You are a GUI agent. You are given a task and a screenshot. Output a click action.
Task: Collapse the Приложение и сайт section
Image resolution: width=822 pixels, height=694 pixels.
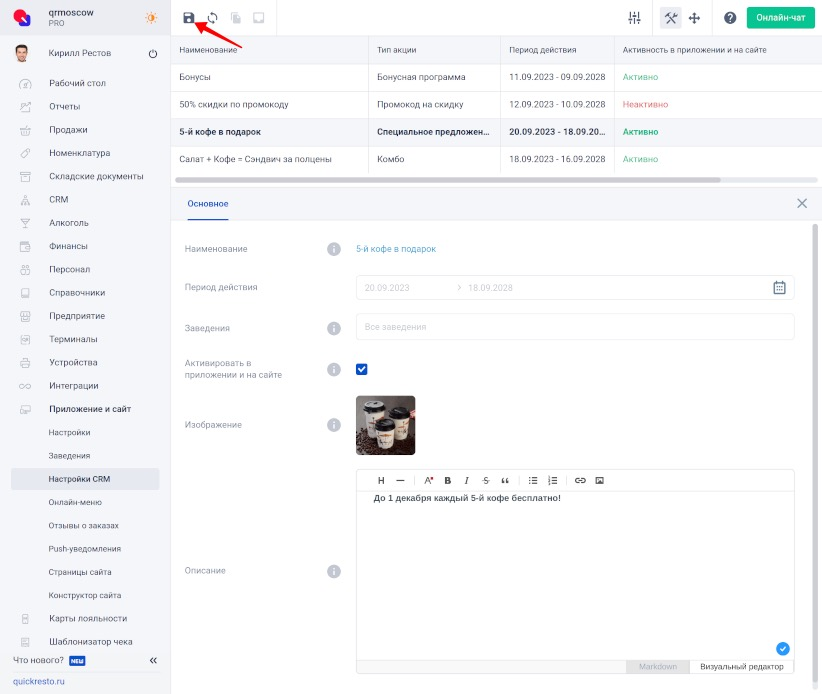point(90,409)
